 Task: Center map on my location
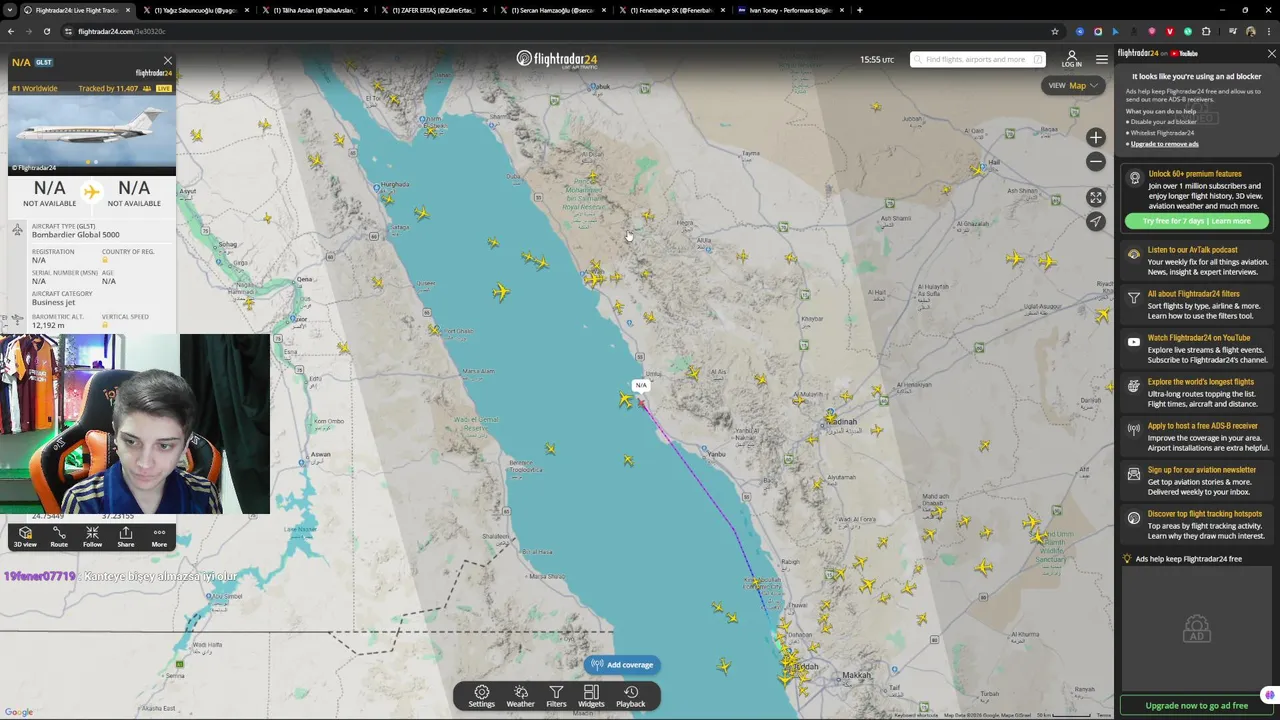point(1096,222)
